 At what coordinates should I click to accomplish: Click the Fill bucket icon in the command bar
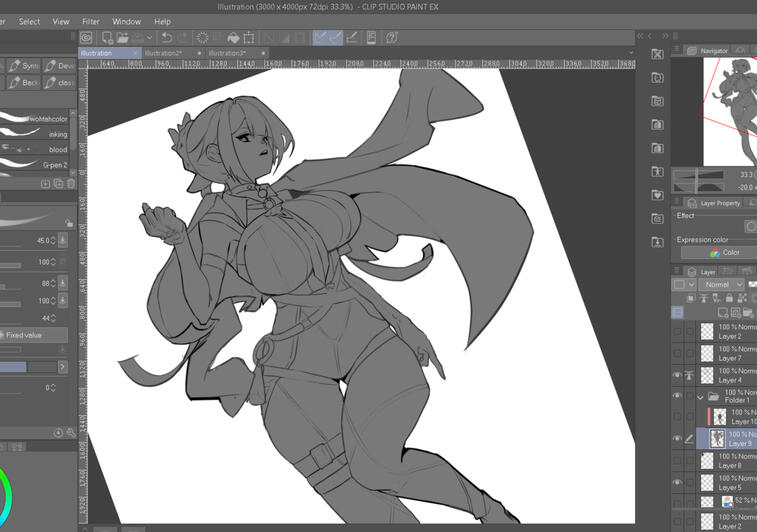[233, 38]
